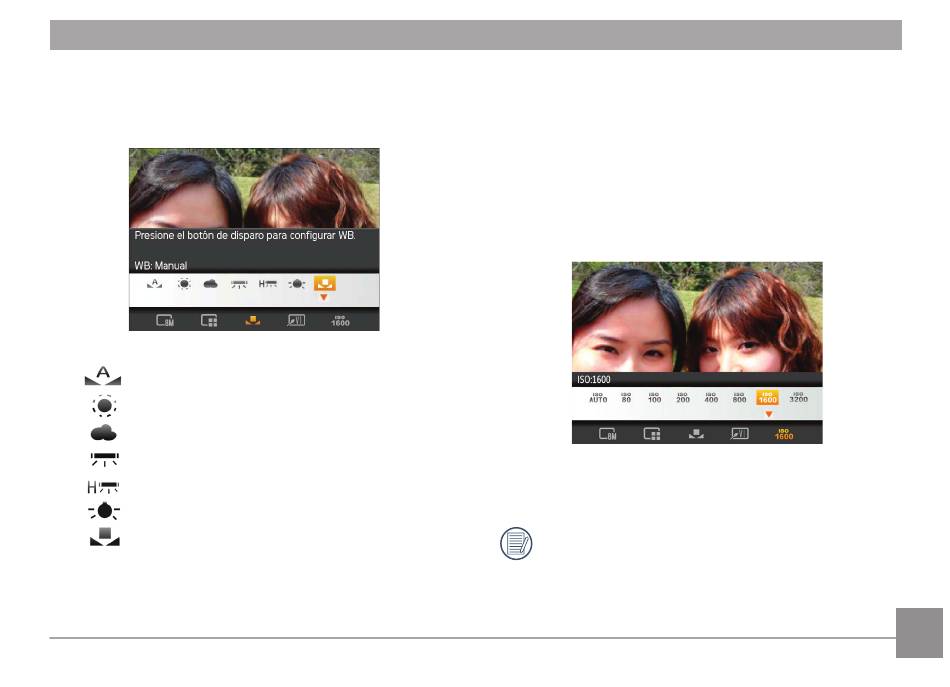This screenshot has height=687, width=950.
Task: Select ISO 400 option
Action: (x=711, y=397)
